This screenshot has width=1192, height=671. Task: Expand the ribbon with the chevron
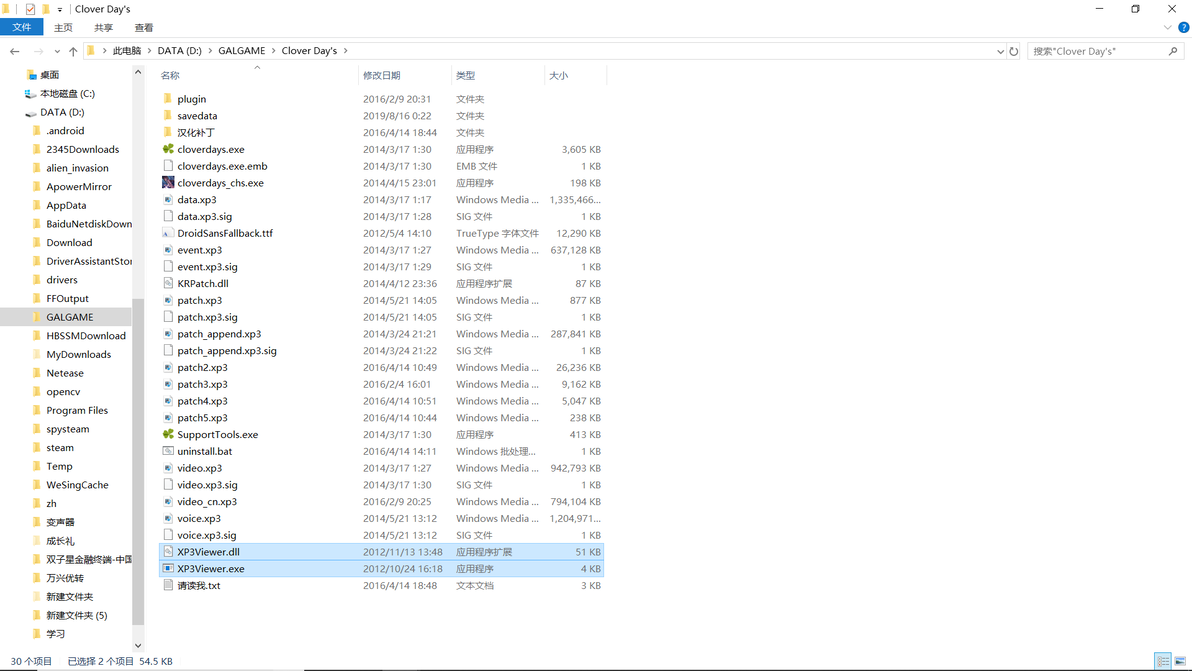tap(1168, 27)
